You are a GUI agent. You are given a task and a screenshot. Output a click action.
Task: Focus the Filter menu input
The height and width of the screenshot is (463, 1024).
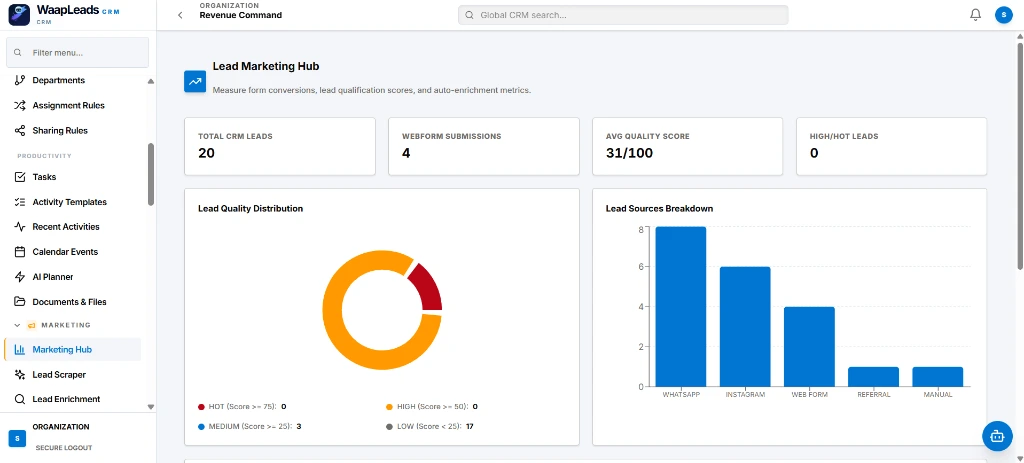point(78,53)
